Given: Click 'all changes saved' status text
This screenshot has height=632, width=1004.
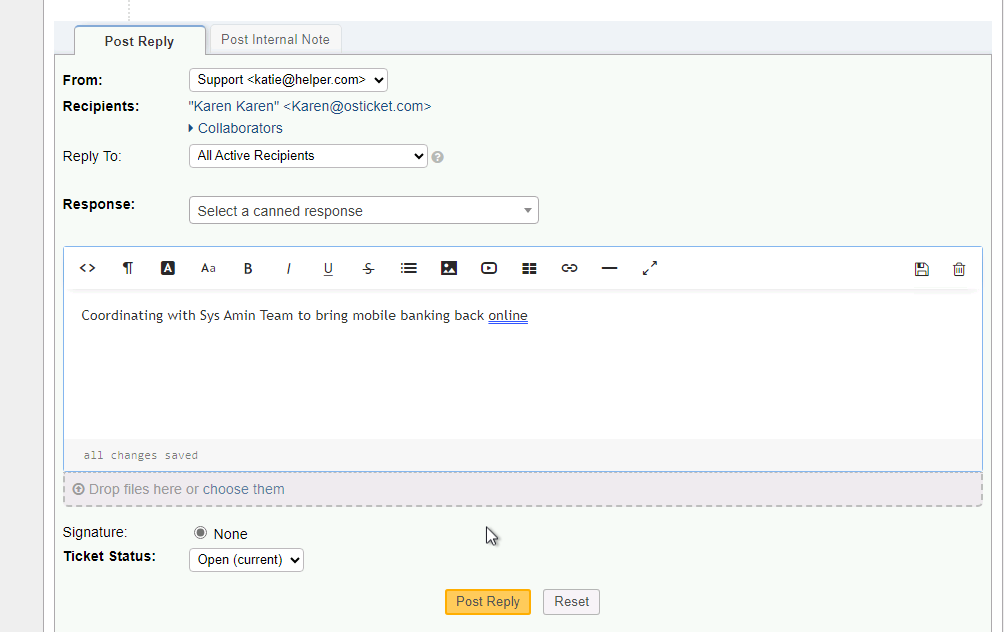Looking at the screenshot, I should click(140, 455).
